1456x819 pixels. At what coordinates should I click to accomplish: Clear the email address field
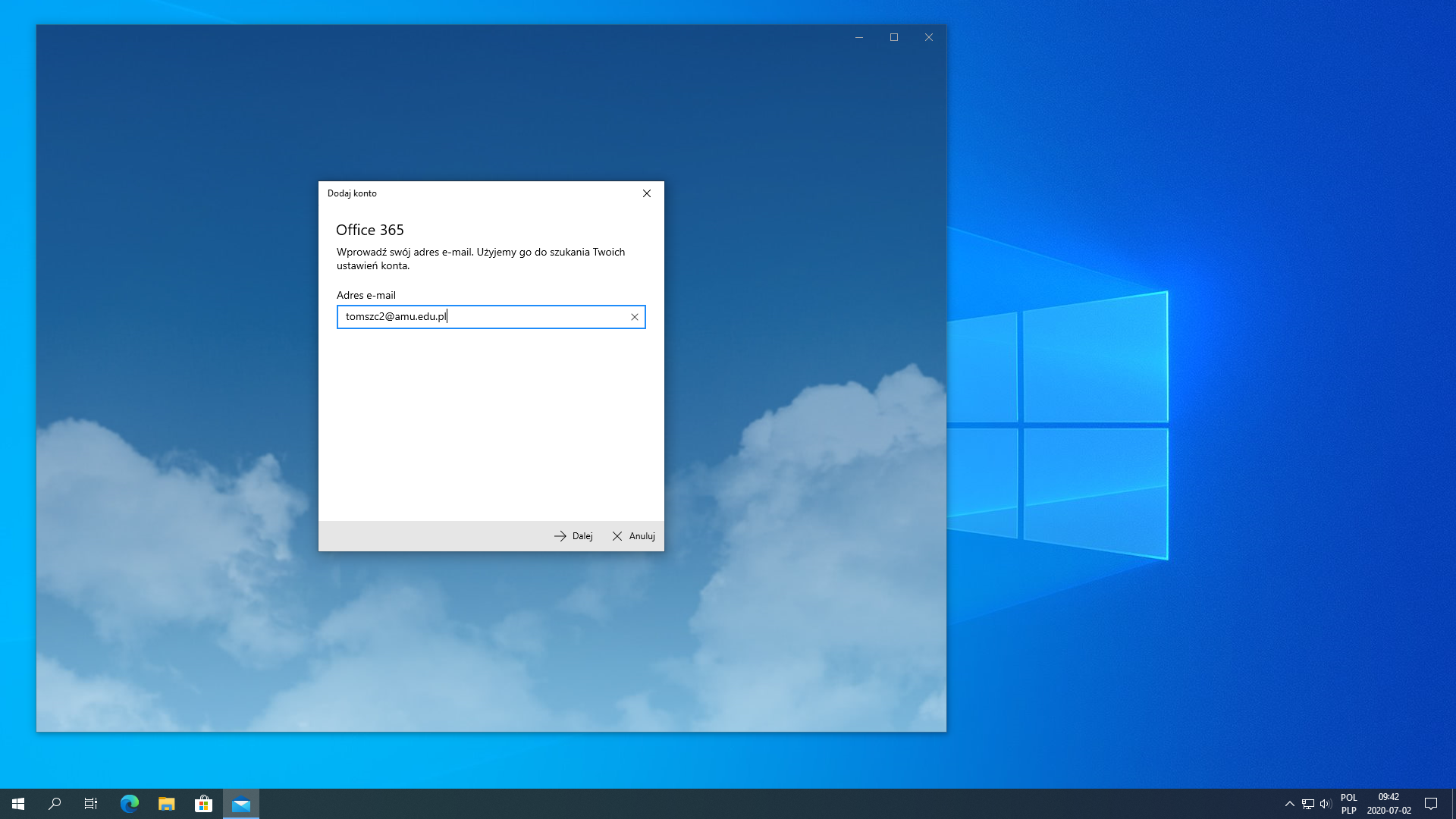tap(635, 317)
